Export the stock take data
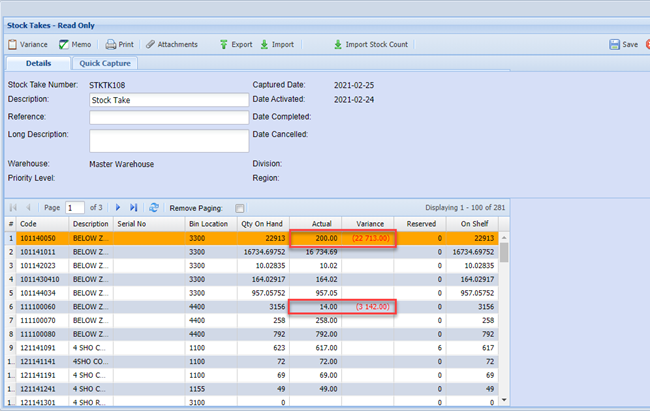 point(234,45)
